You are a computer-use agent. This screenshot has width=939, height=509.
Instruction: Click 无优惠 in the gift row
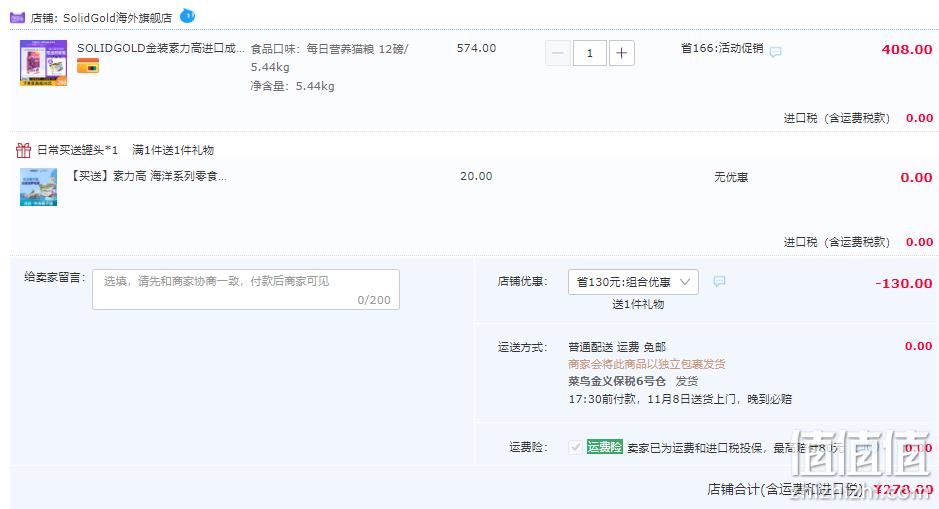click(731, 177)
